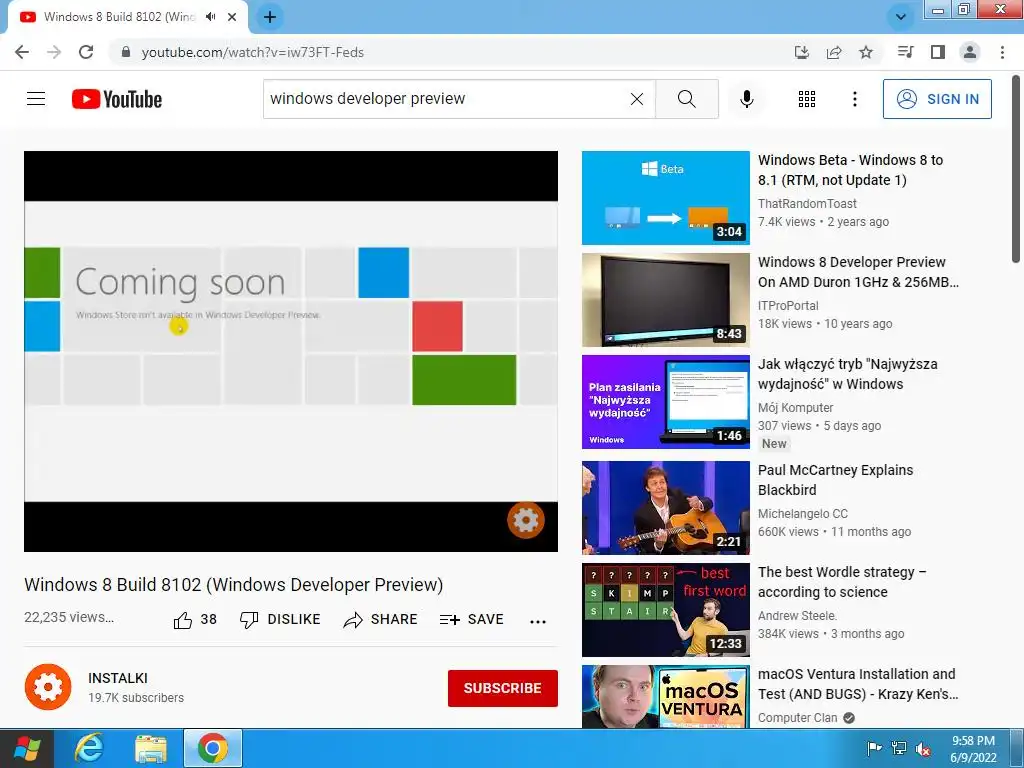Click the video player area
This screenshot has width=1024, height=768.
click(291, 351)
